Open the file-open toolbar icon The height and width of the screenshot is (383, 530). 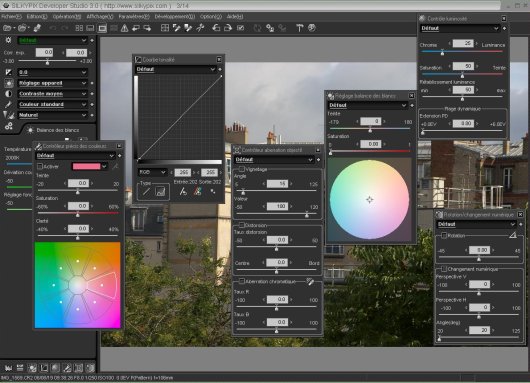(x=7, y=28)
